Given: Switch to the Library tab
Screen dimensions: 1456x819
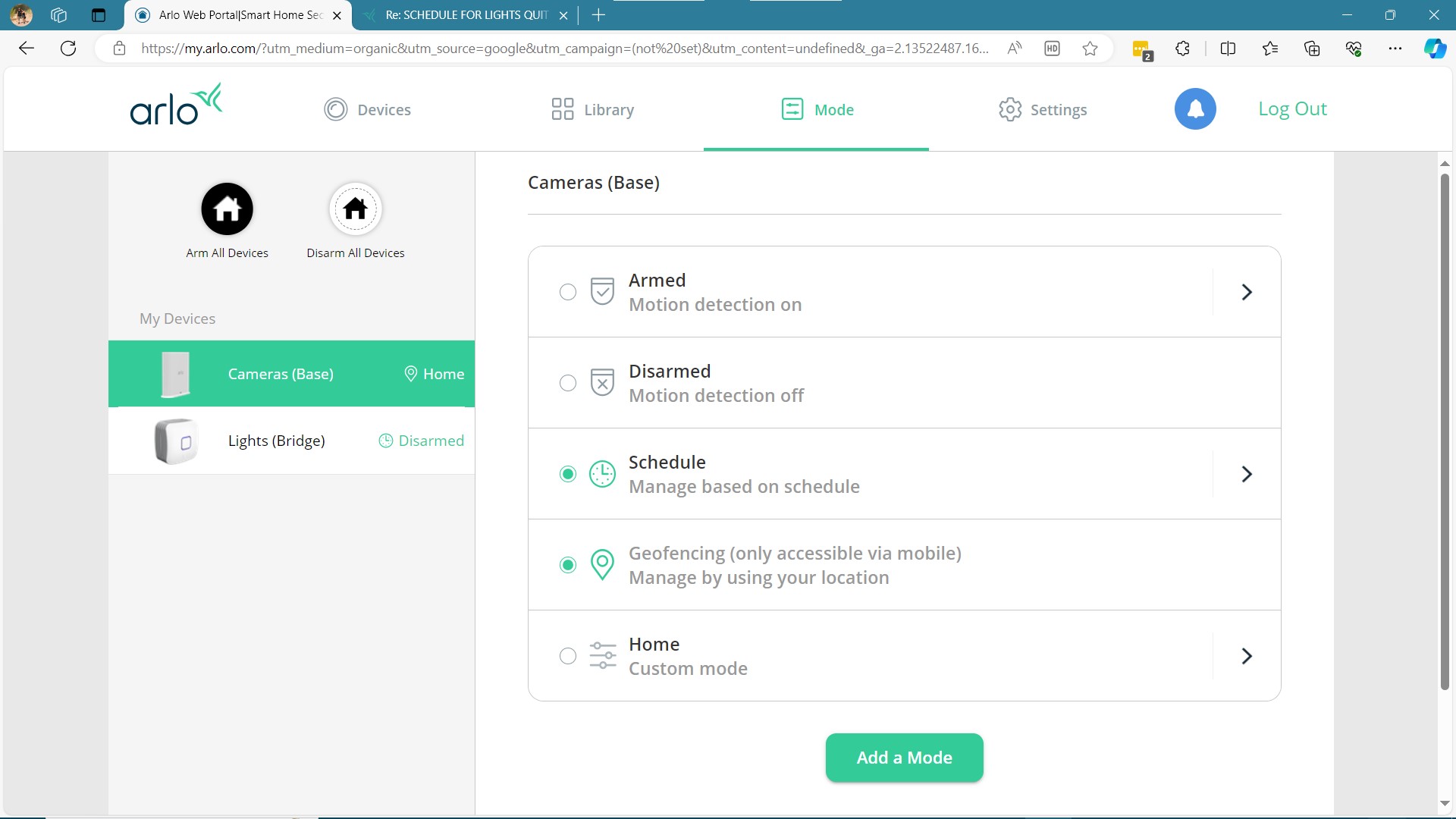Looking at the screenshot, I should (593, 109).
